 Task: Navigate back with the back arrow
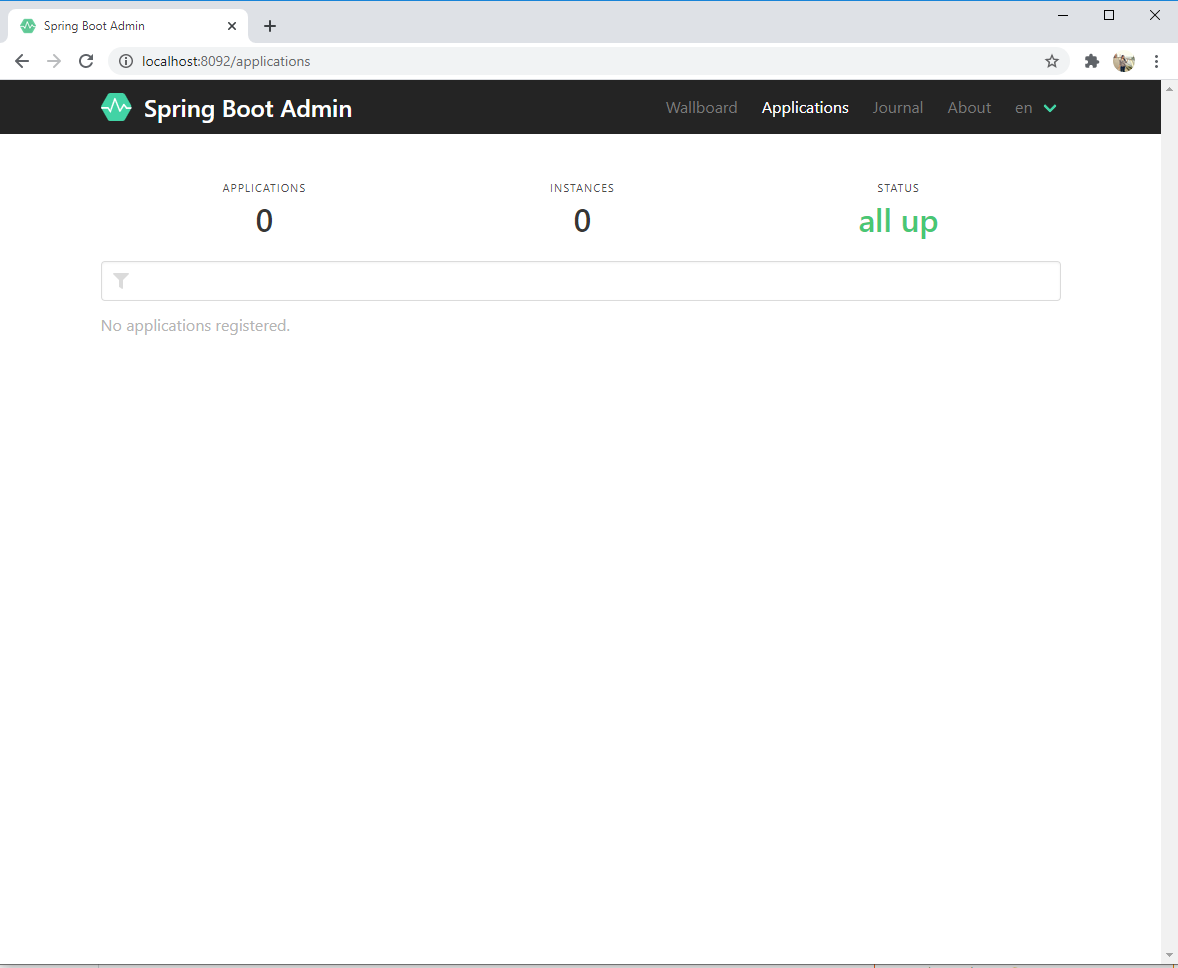pos(22,61)
